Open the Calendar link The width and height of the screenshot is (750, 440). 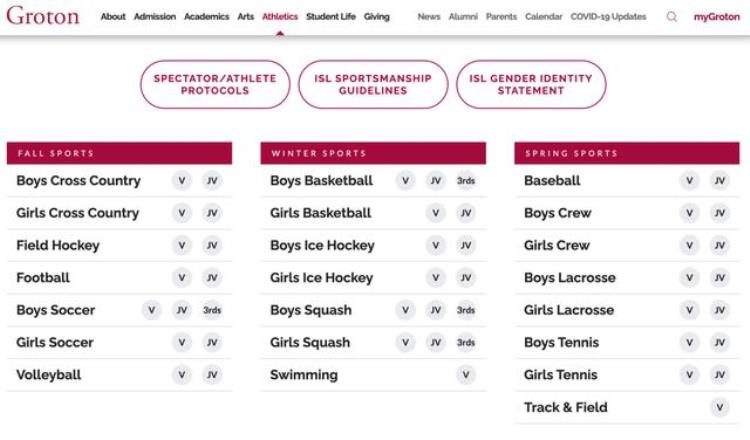click(x=543, y=17)
